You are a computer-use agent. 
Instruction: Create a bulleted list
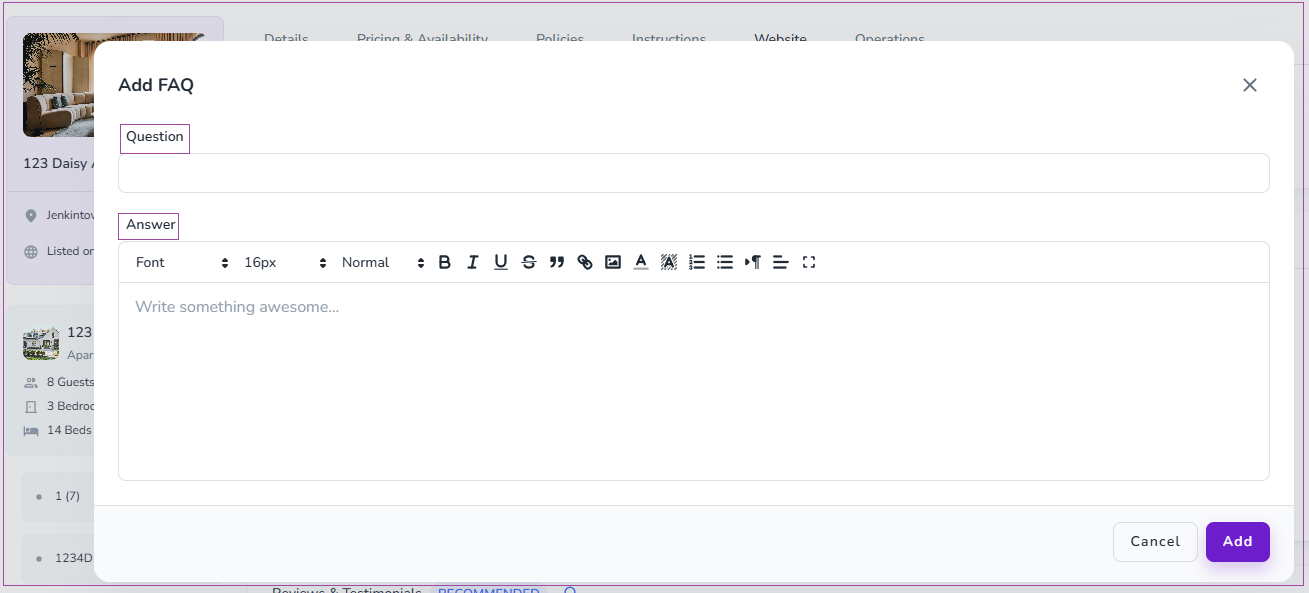(725, 262)
